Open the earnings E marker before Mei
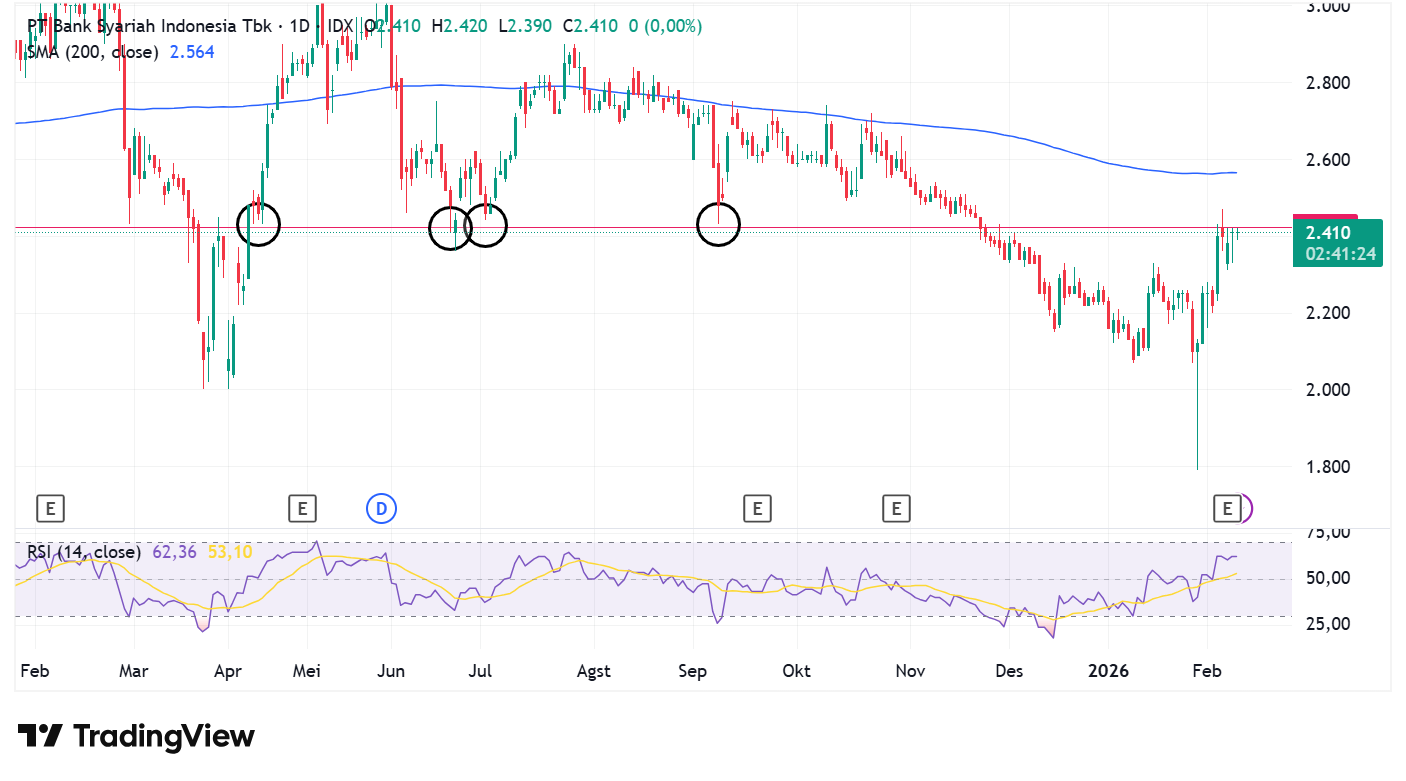 coord(302,509)
